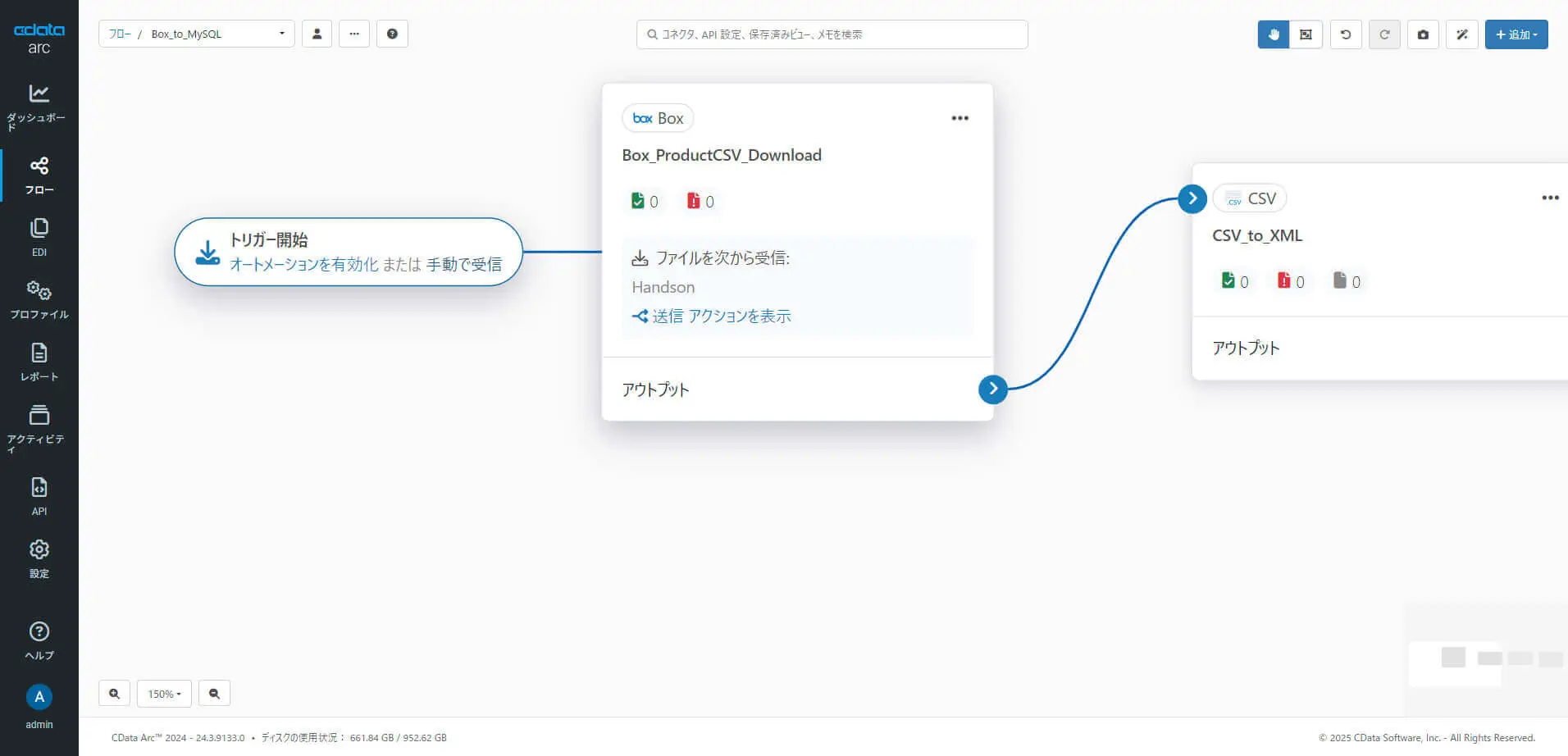1568x756 pixels.
Task: Click the CData Arc version text in footer
Action: point(178,738)
